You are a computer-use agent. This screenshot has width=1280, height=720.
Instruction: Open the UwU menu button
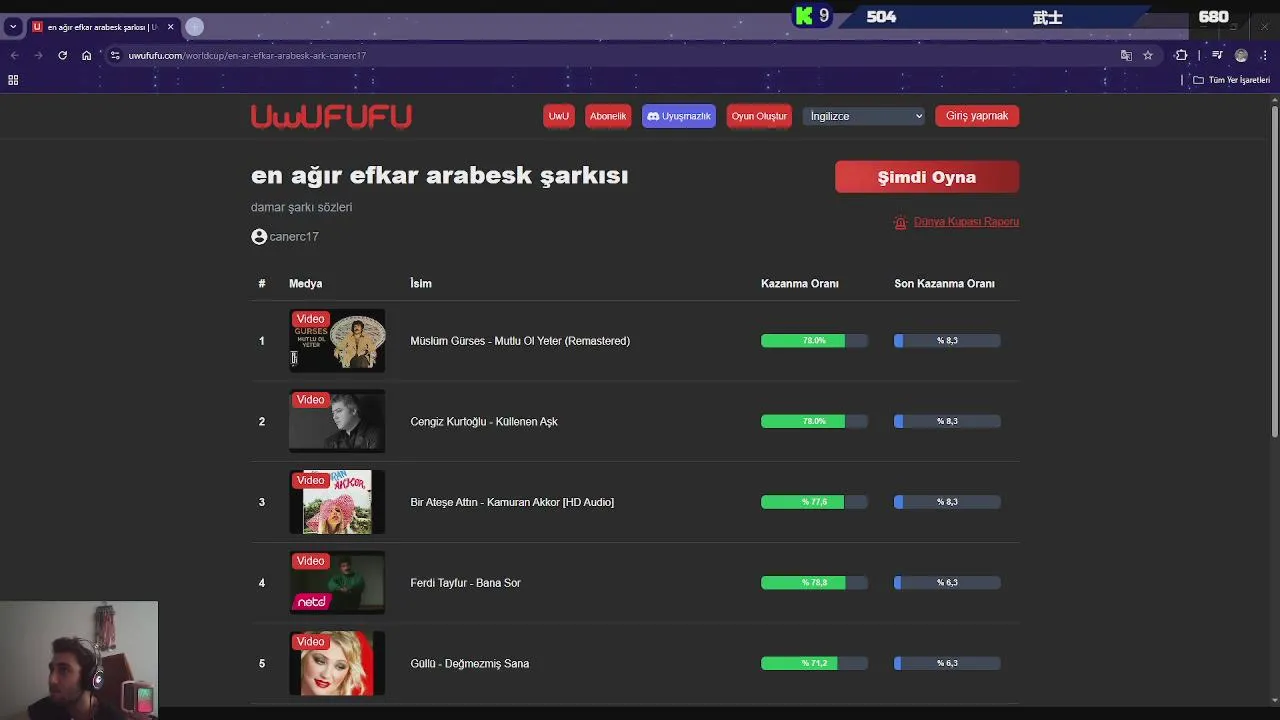click(558, 116)
